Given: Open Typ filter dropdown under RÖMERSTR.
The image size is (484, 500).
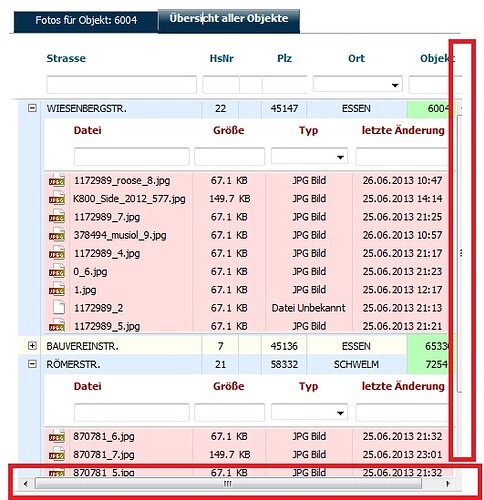Looking at the screenshot, I should (x=340, y=413).
